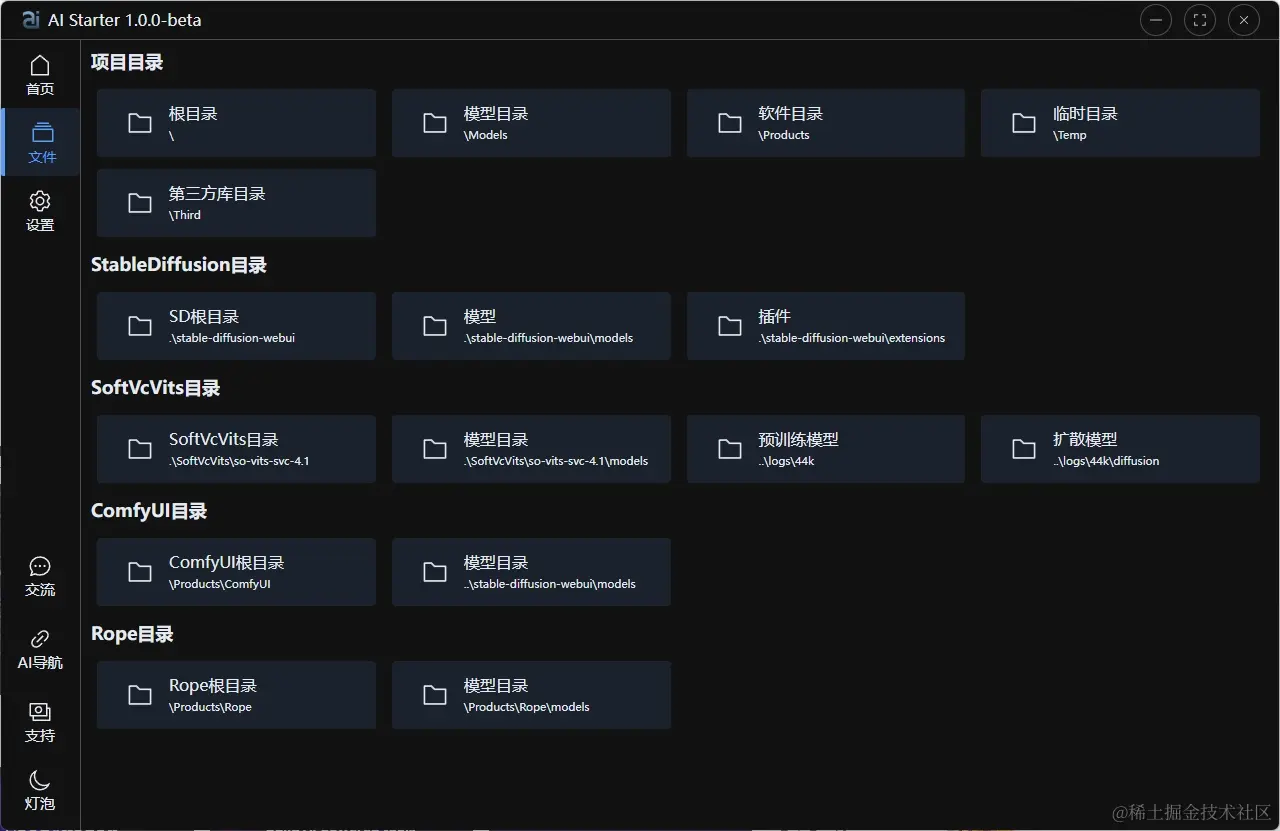Click the AI Starter 1.0.0-beta title text

tap(125, 20)
